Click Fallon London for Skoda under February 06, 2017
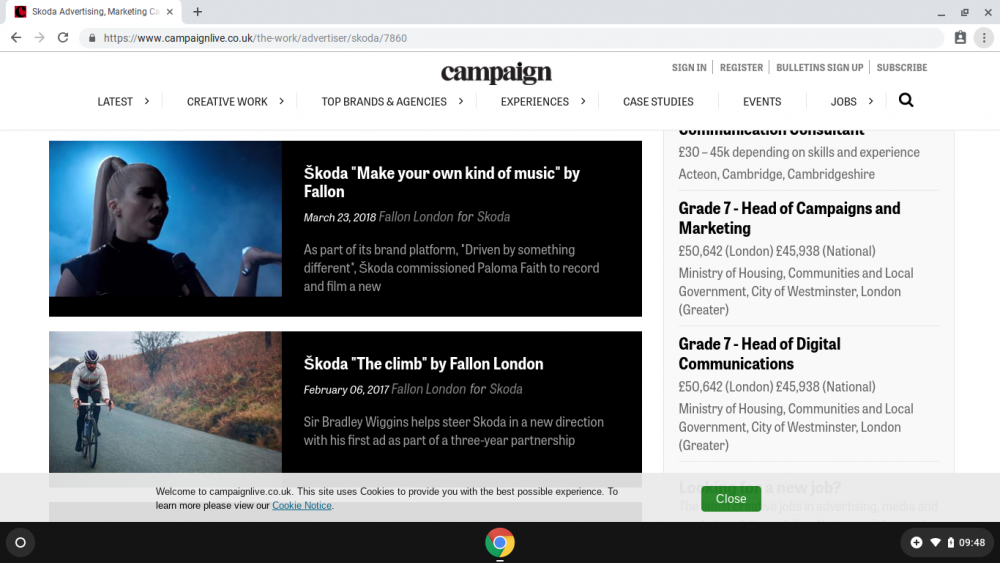 (457, 389)
